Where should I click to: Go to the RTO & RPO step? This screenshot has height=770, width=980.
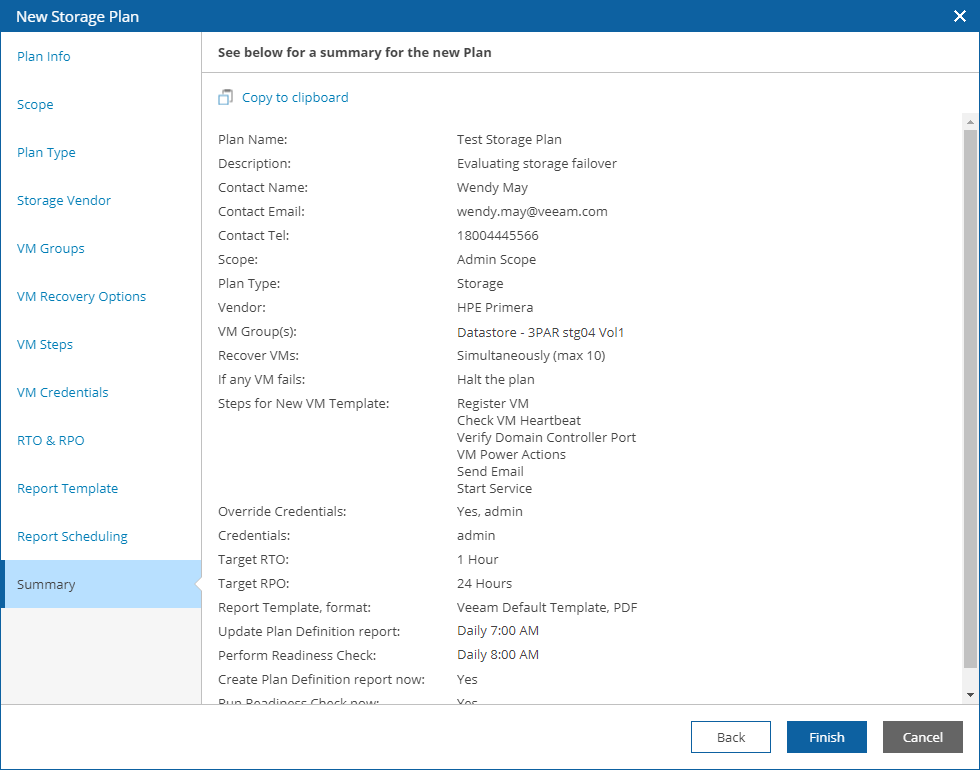pos(50,441)
